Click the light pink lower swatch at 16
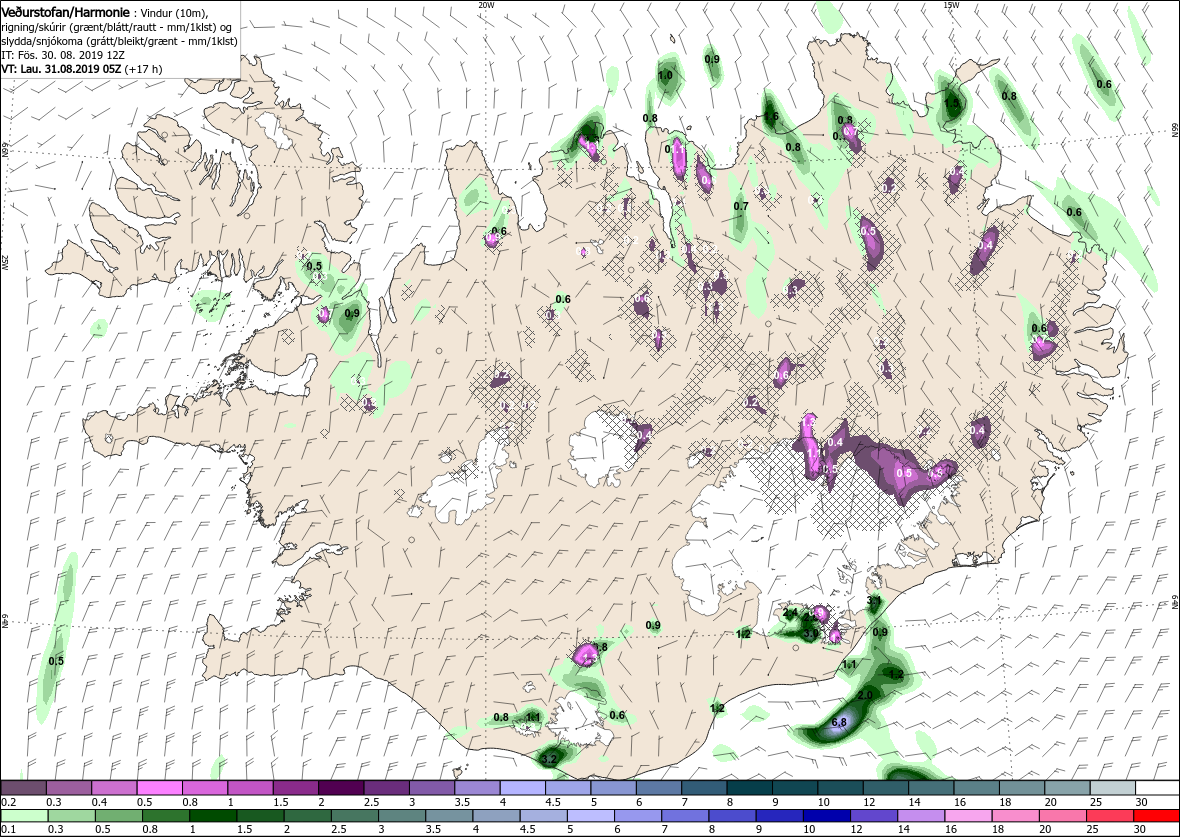 tap(967, 815)
